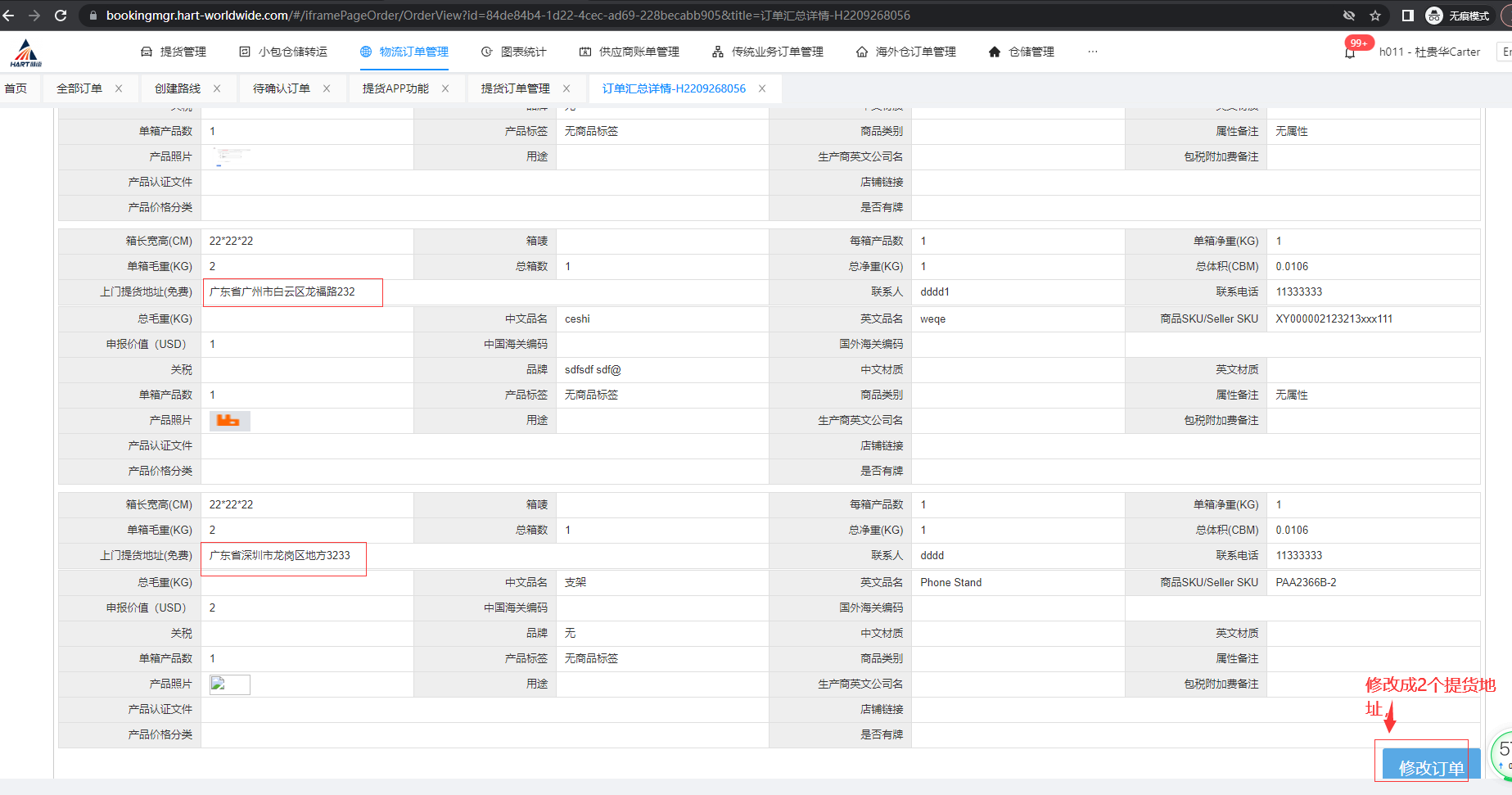Open the notification bell icon
Image resolution: width=1512 pixels, height=795 pixels.
[1350, 52]
